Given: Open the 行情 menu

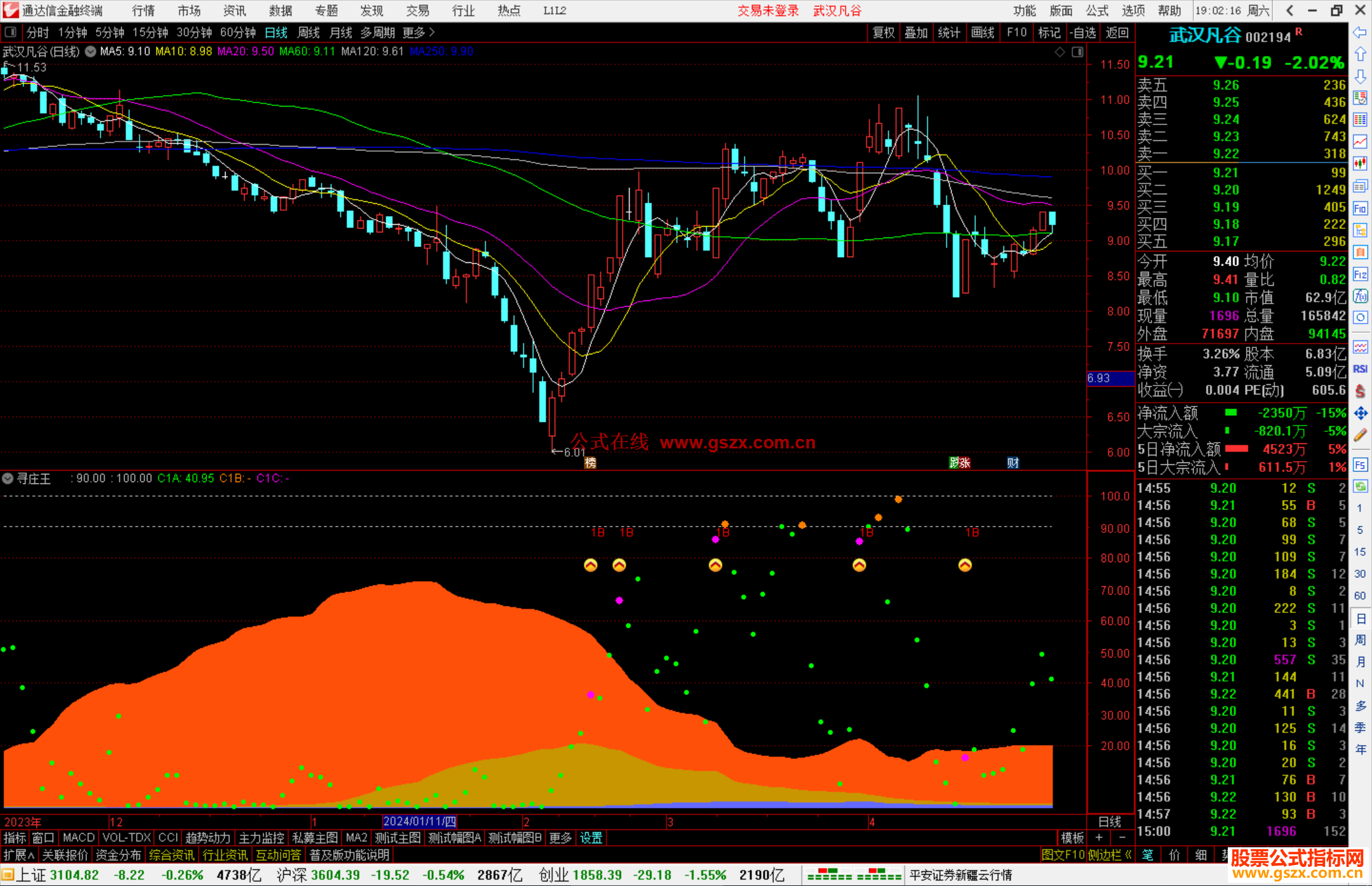Looking at the screenshot, I should [x=144, y=11].
